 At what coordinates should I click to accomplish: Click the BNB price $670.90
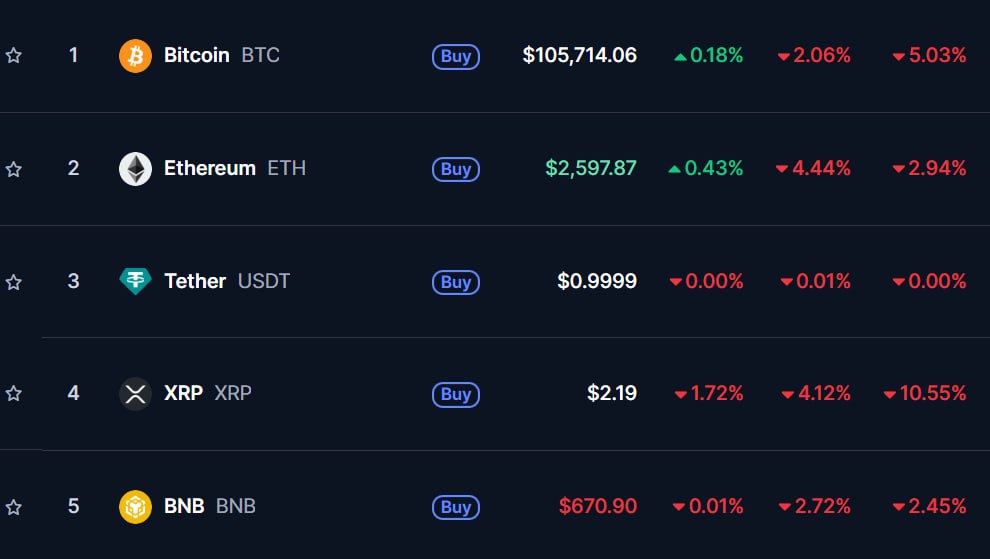[x=598, y=506]
